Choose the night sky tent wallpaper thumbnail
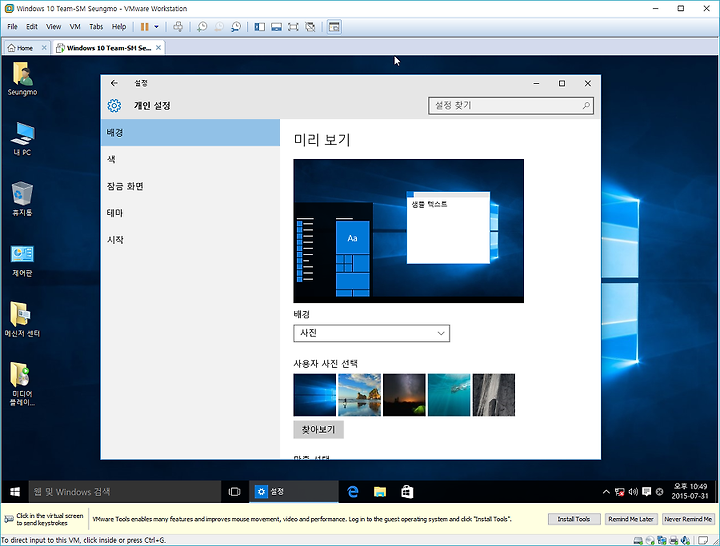The width and height of the screenshot is (720, 546). tap(404, 395)
